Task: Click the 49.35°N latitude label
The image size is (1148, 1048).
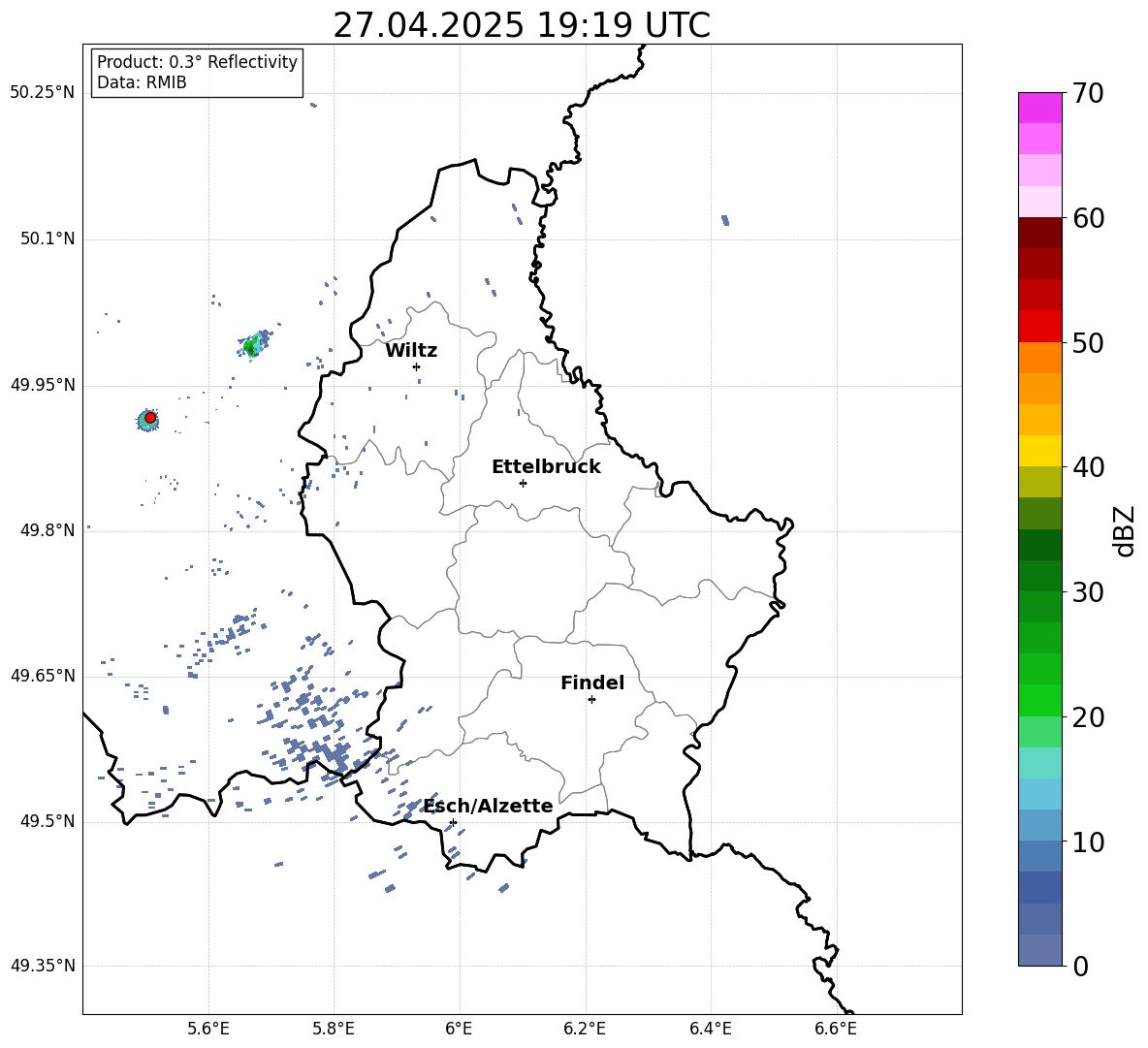Action: pos(42,966)
